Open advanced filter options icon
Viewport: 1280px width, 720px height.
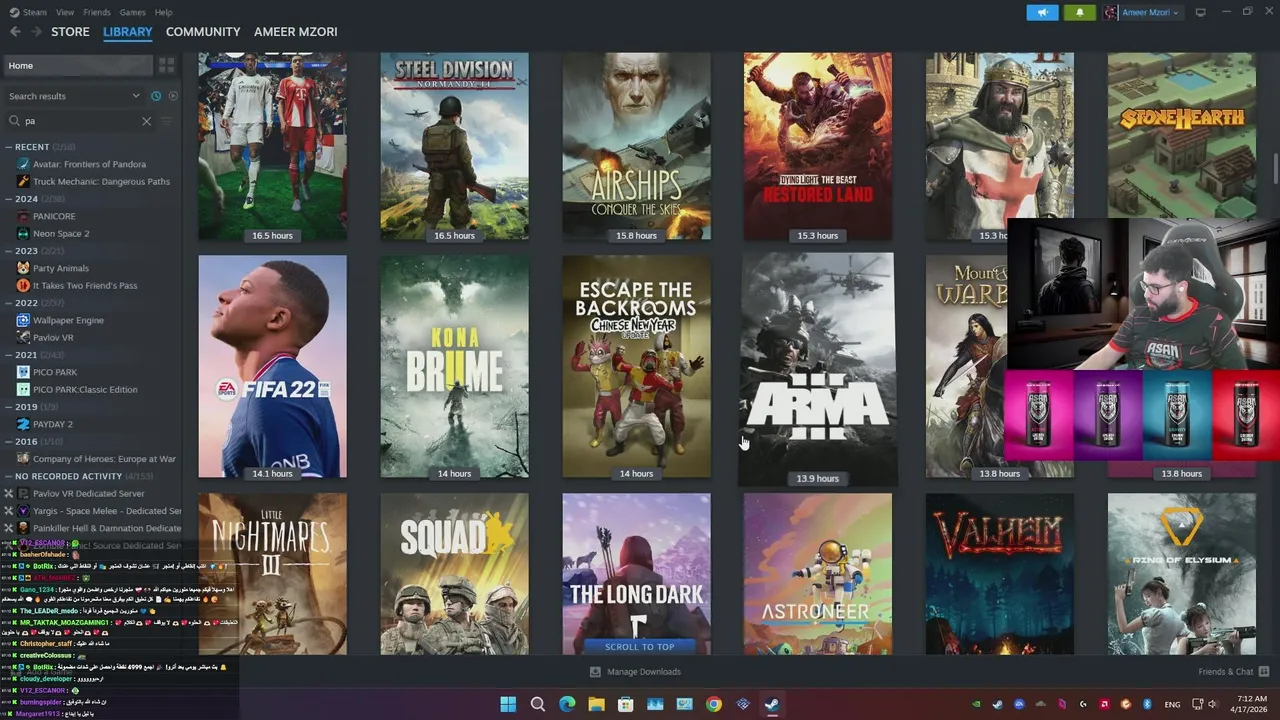[167, 121]
